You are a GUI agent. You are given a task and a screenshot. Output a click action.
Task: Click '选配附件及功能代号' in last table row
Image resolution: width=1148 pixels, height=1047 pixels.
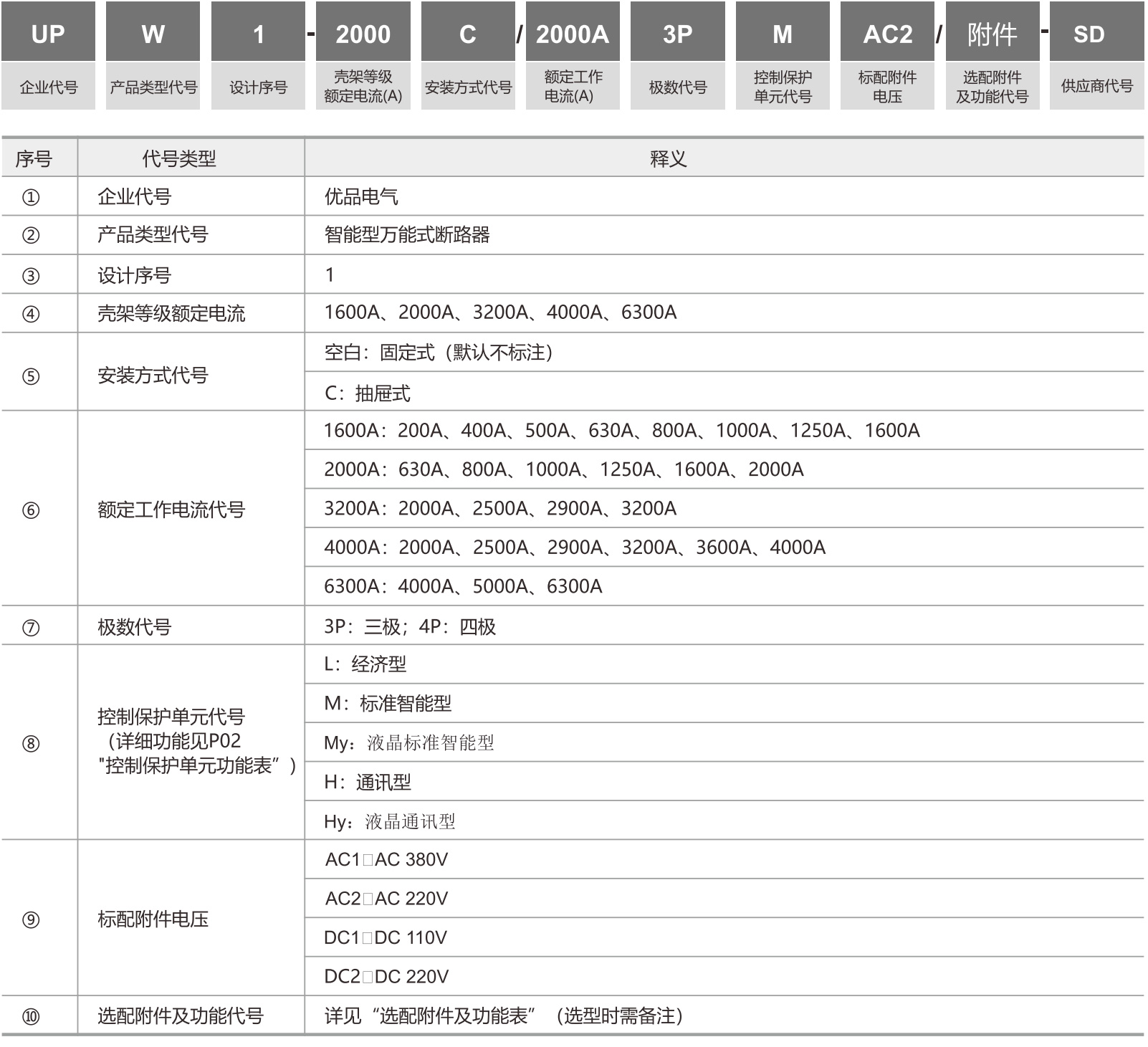181,1016
